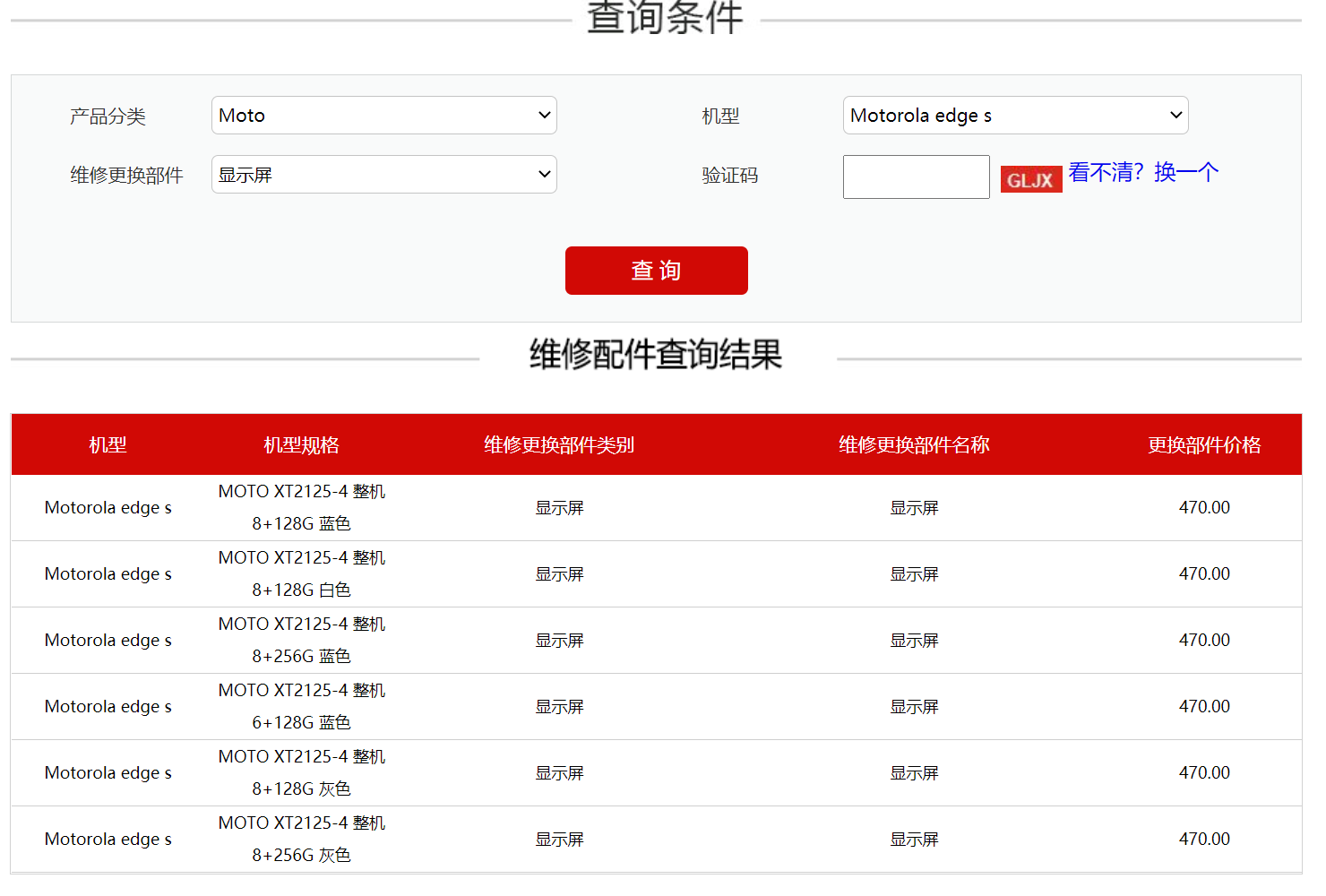Click 470.00 price in the 8+128G 白色 row
The height and width of the screenshot is (896, 1326).
[x=1204, y=573]
